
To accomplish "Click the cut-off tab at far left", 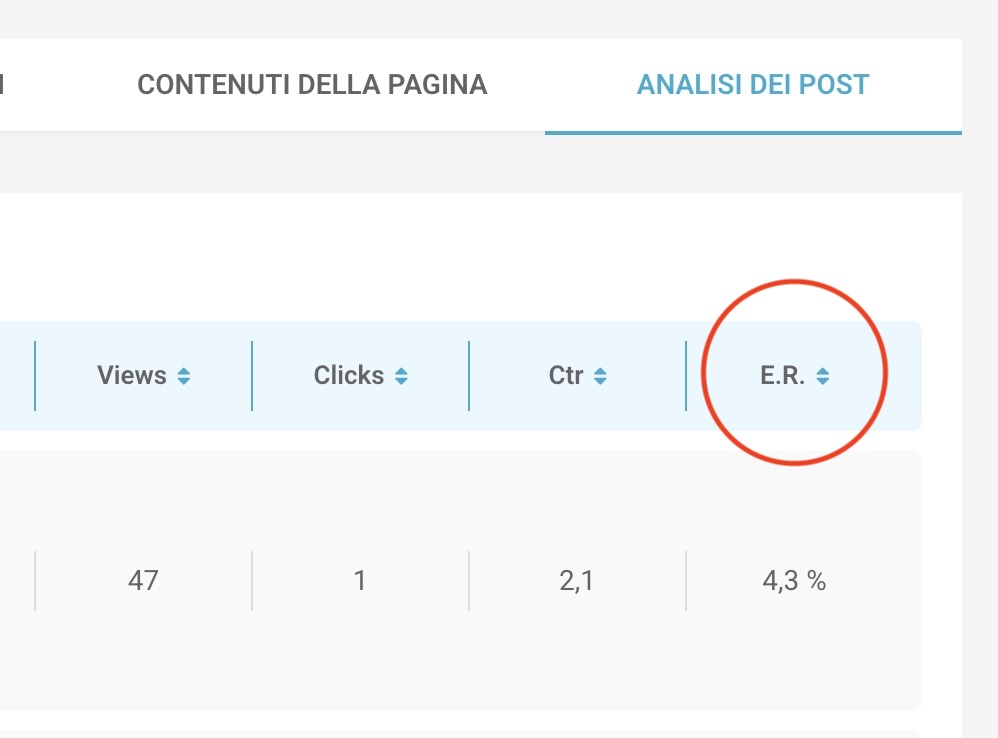I will tap(3, 85).
